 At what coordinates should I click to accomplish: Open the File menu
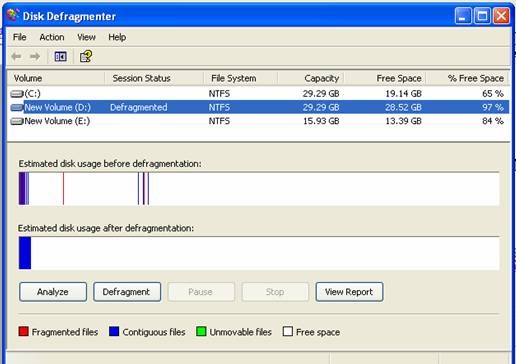pyautogui.click(x=19, y=37)
